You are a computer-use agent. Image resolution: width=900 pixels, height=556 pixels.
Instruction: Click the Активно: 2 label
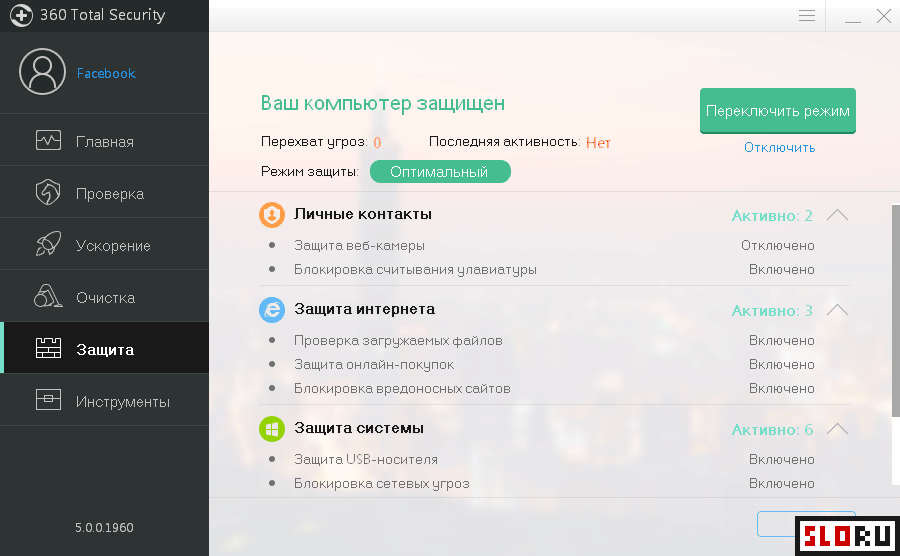pos(772,216)
